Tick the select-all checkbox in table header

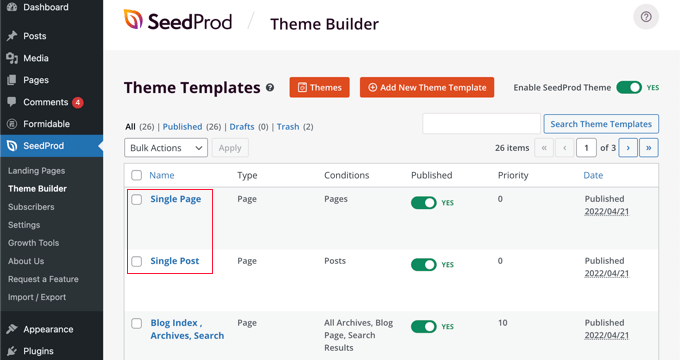coord(137,175)
